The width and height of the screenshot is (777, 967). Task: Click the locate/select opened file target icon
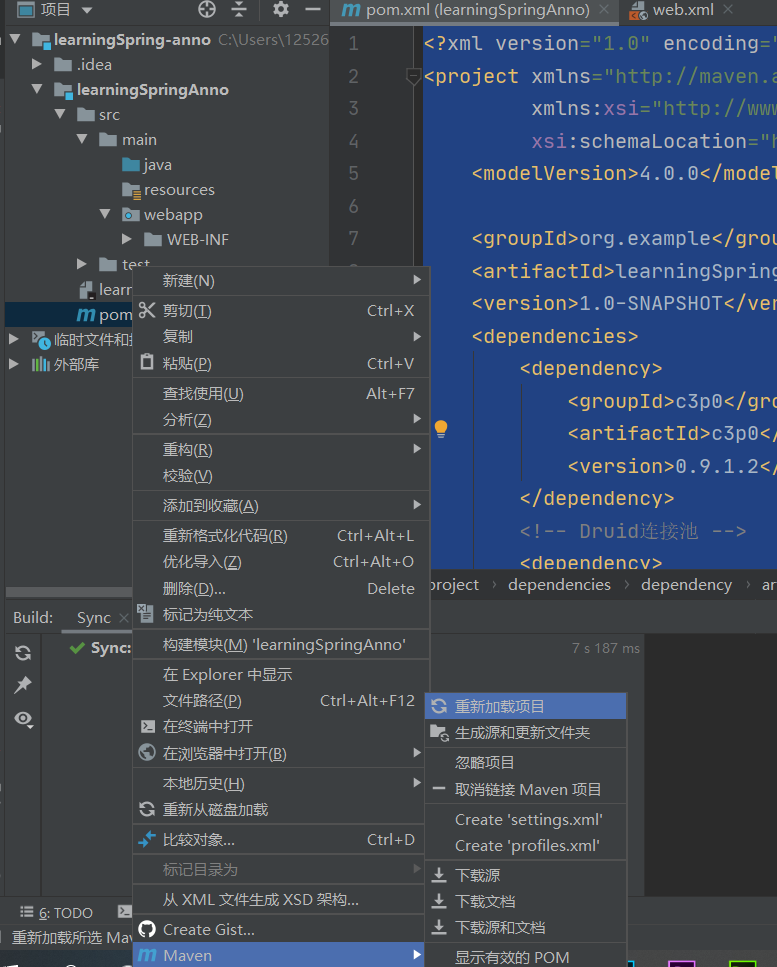click(x=207, y=9)
